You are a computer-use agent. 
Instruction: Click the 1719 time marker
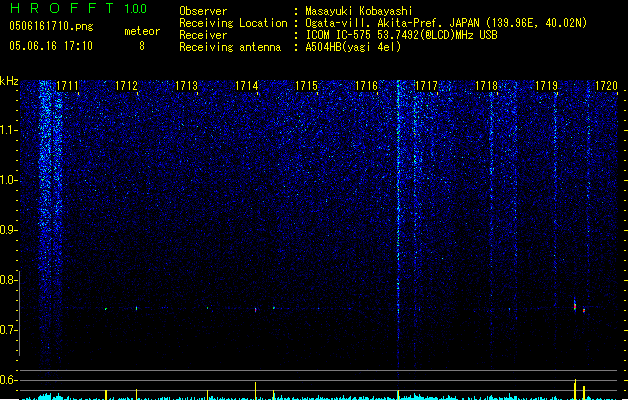[x=546, y=86]
